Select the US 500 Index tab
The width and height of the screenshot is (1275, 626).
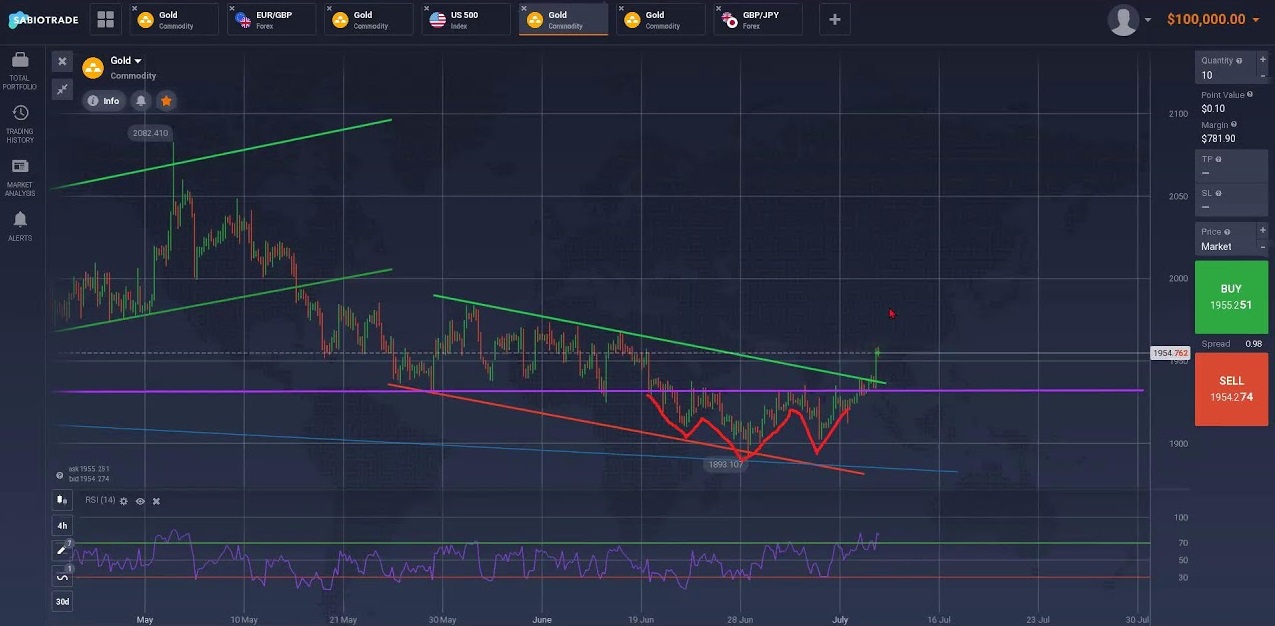(465, 19)
